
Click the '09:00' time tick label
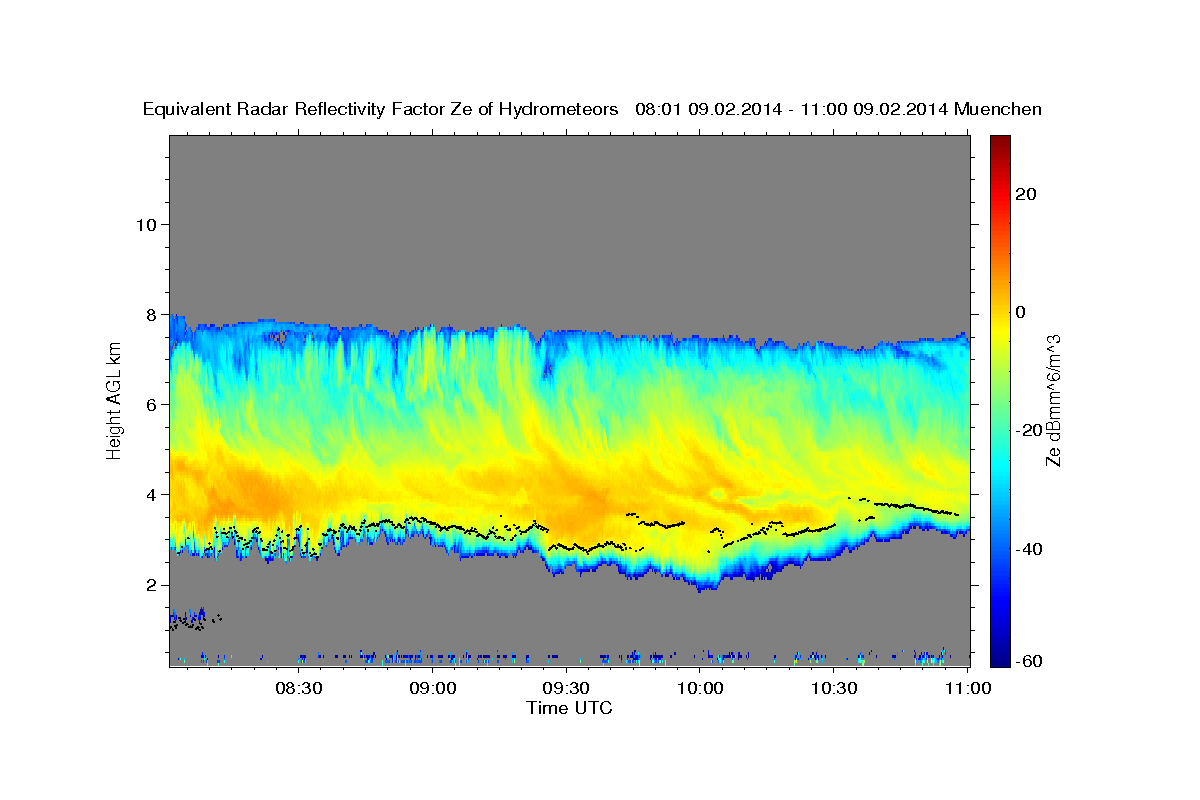(x=433, y=688)
